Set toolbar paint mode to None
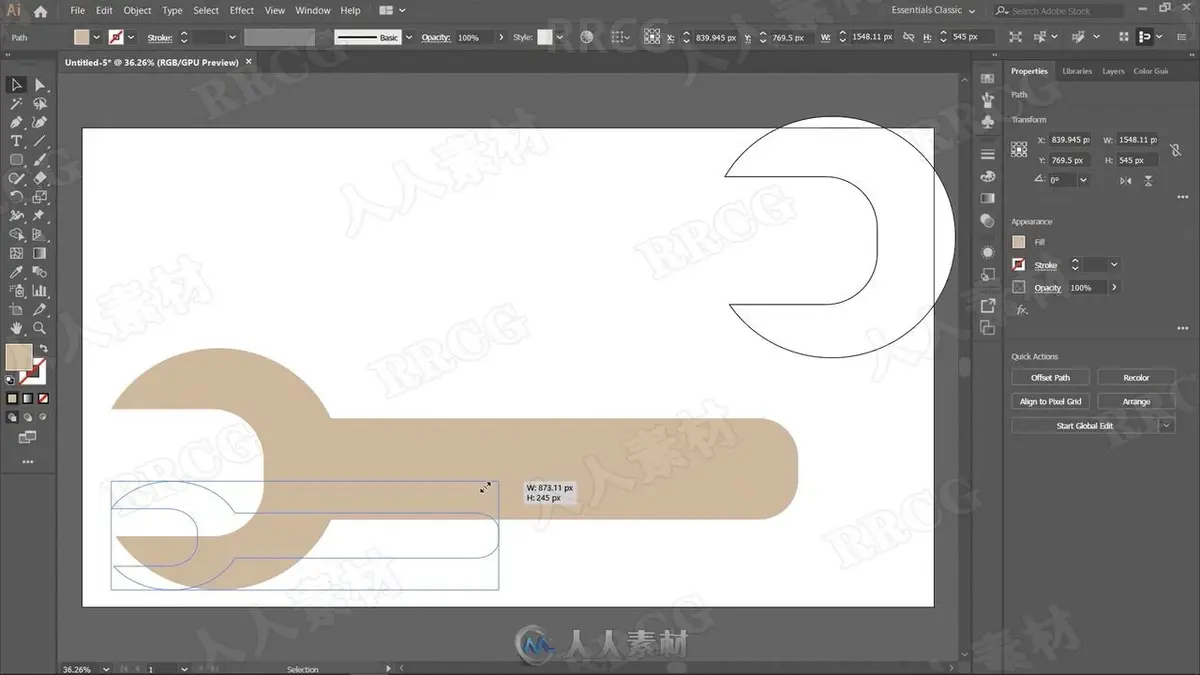 [x=41, y=398]
